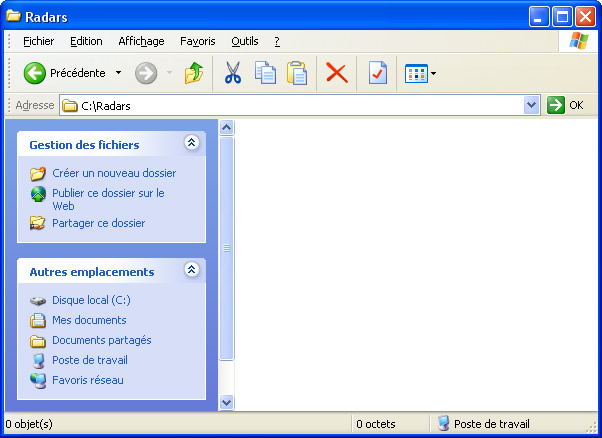Click Poste de travail in status bar
602x438 pixels.
491,424
